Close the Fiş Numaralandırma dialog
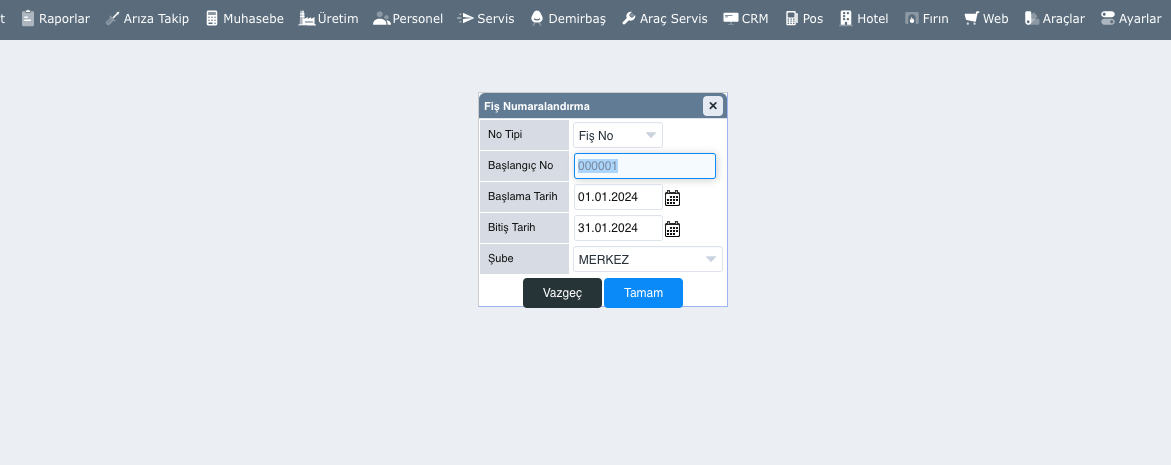1171x465 pixels. [712, 106]
